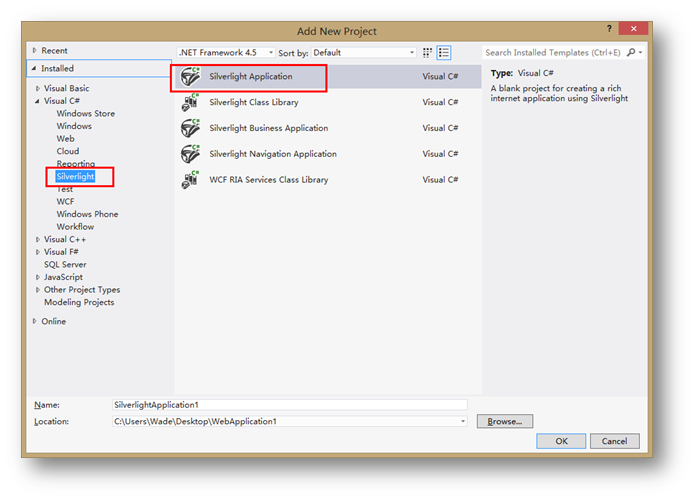This screenshot has width=695, height=500.
Task: Focus the Search Installed Templates box
Action: click(553, 52)
